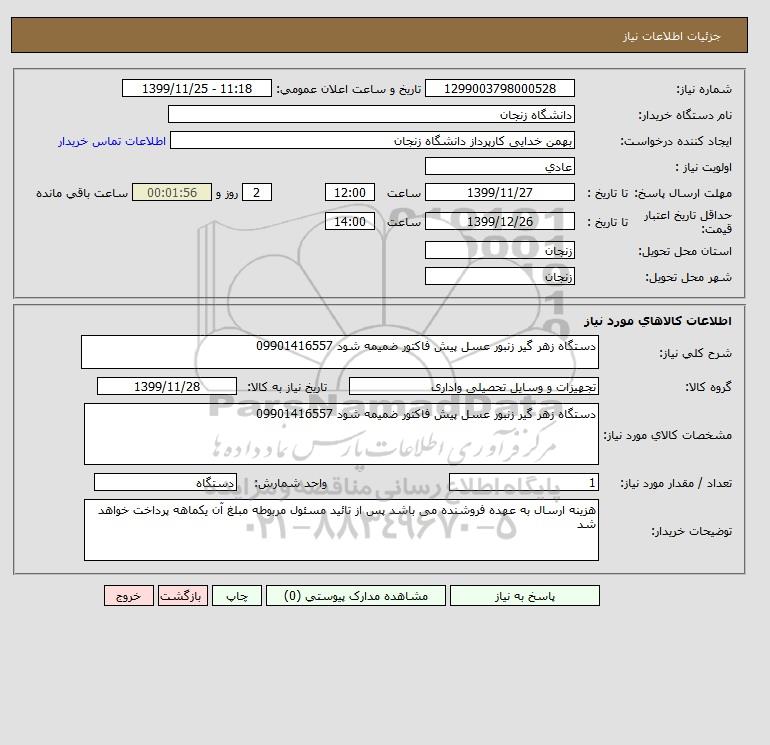Open اطلاعات تماس خریدار link
The height and width of the screenshot is (745, 770).
click(x=112, y=141)
